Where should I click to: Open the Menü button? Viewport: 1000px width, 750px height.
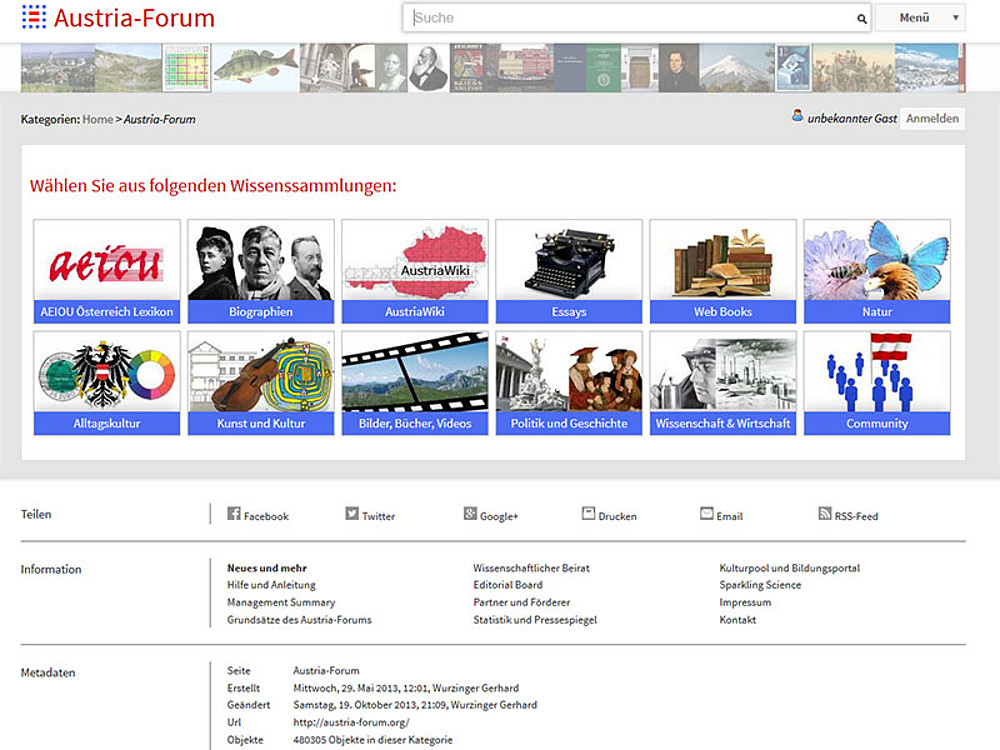click(x=914, y=18)
